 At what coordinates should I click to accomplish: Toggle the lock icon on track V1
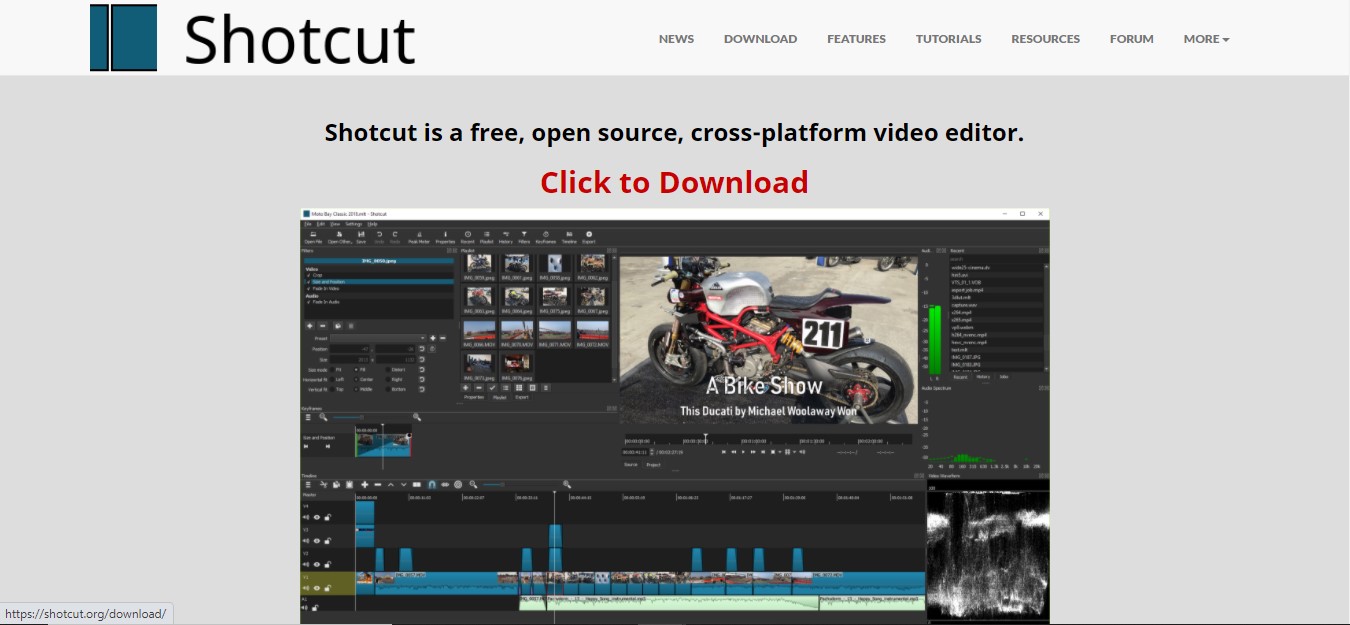(328, 588)
